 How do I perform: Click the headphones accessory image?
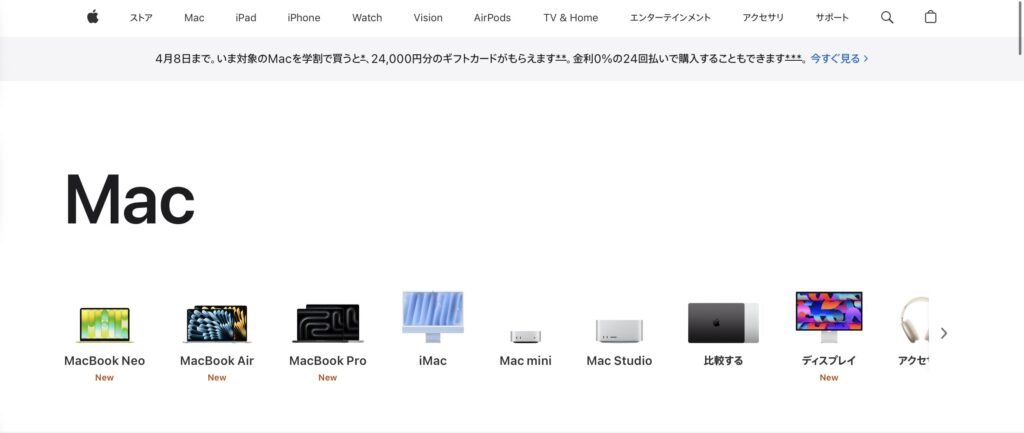pyautogui.click(x=914, y=320)
